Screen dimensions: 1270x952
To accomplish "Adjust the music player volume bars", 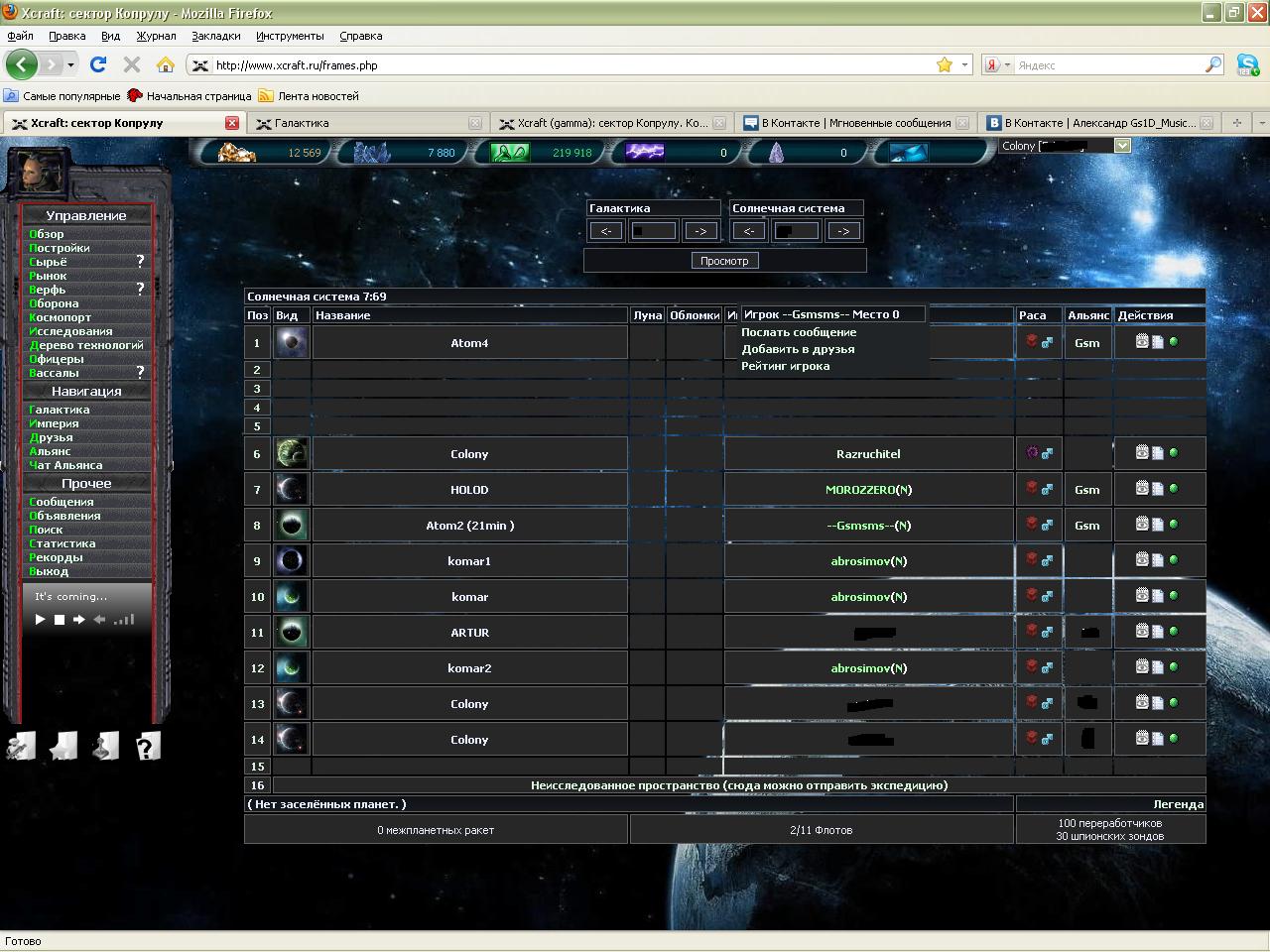I will tap(124, 620).
